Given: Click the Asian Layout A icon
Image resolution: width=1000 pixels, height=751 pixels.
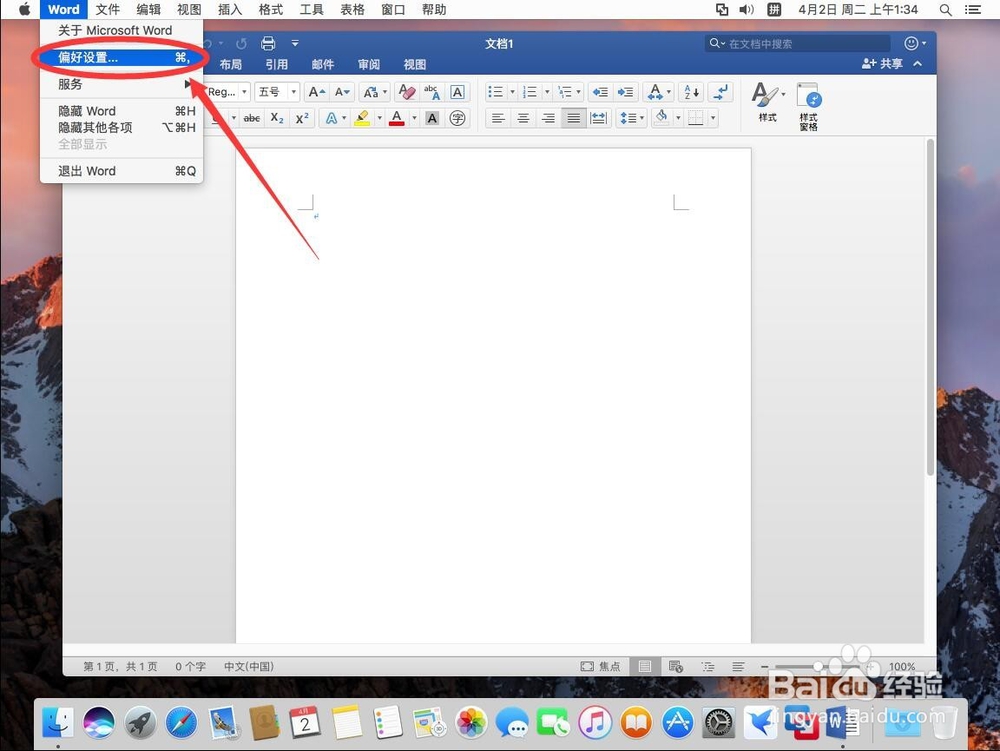Looking at the screenshot, I should 655,92.
